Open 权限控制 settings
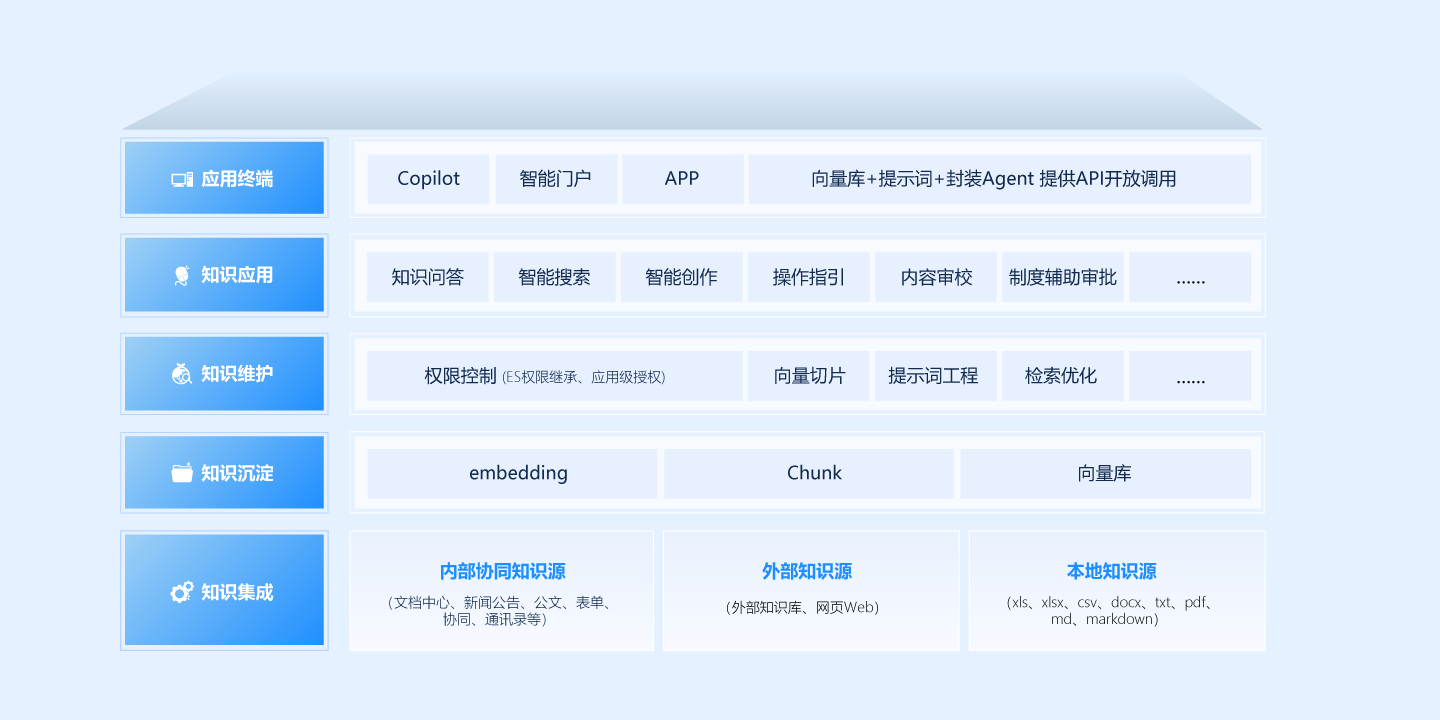The height and width of the screenshot is (720, 1440). click(x=551, y=375)
